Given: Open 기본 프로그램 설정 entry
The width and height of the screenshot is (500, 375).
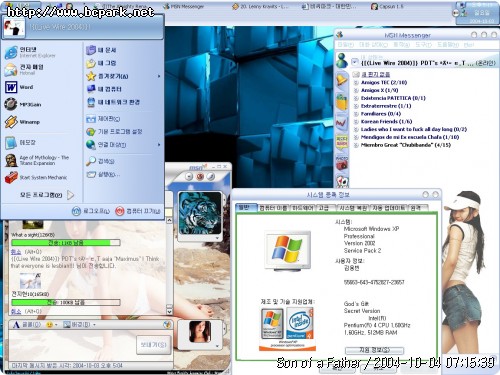Looking at the screenshot, I should coord(114,132).
